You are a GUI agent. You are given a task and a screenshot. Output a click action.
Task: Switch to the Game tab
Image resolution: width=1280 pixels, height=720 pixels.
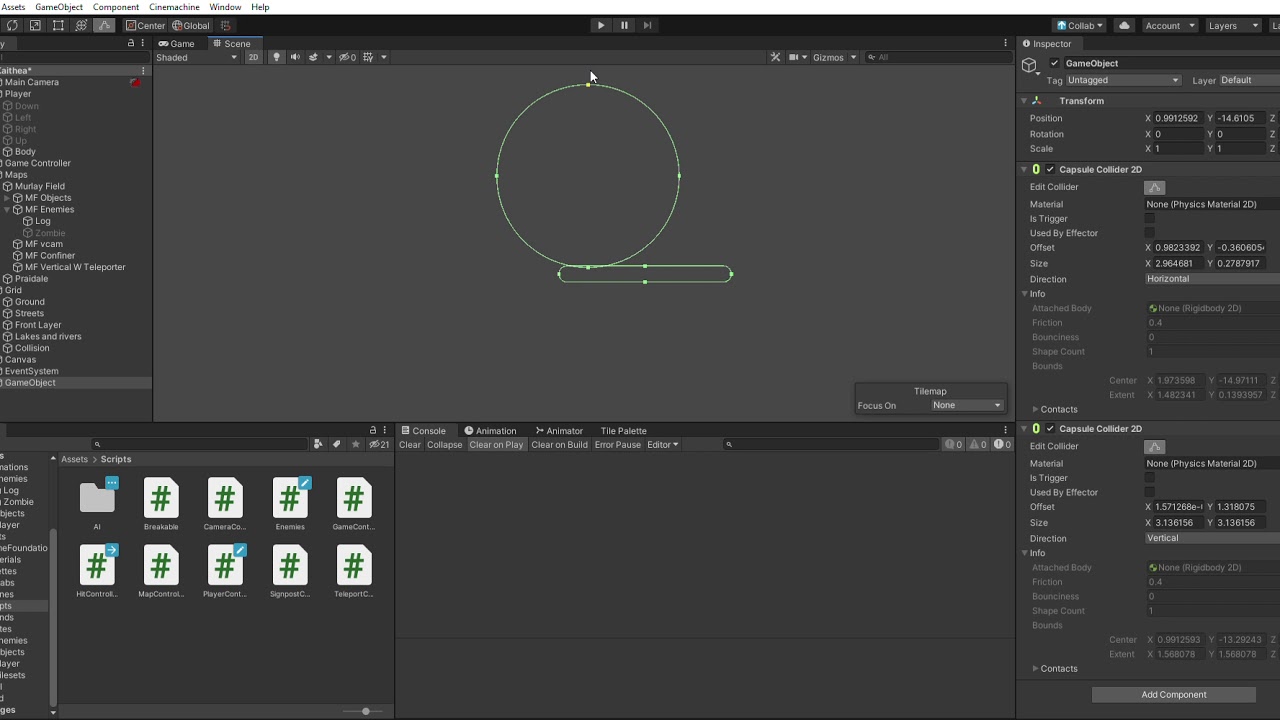point(177,43)
